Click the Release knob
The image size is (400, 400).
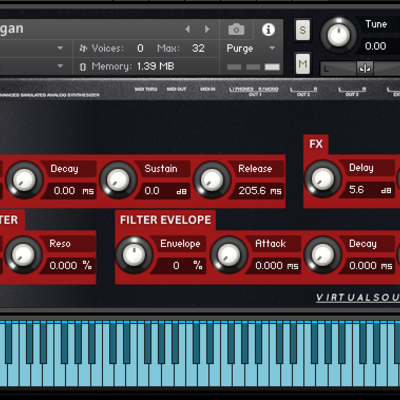coord(212,180)
